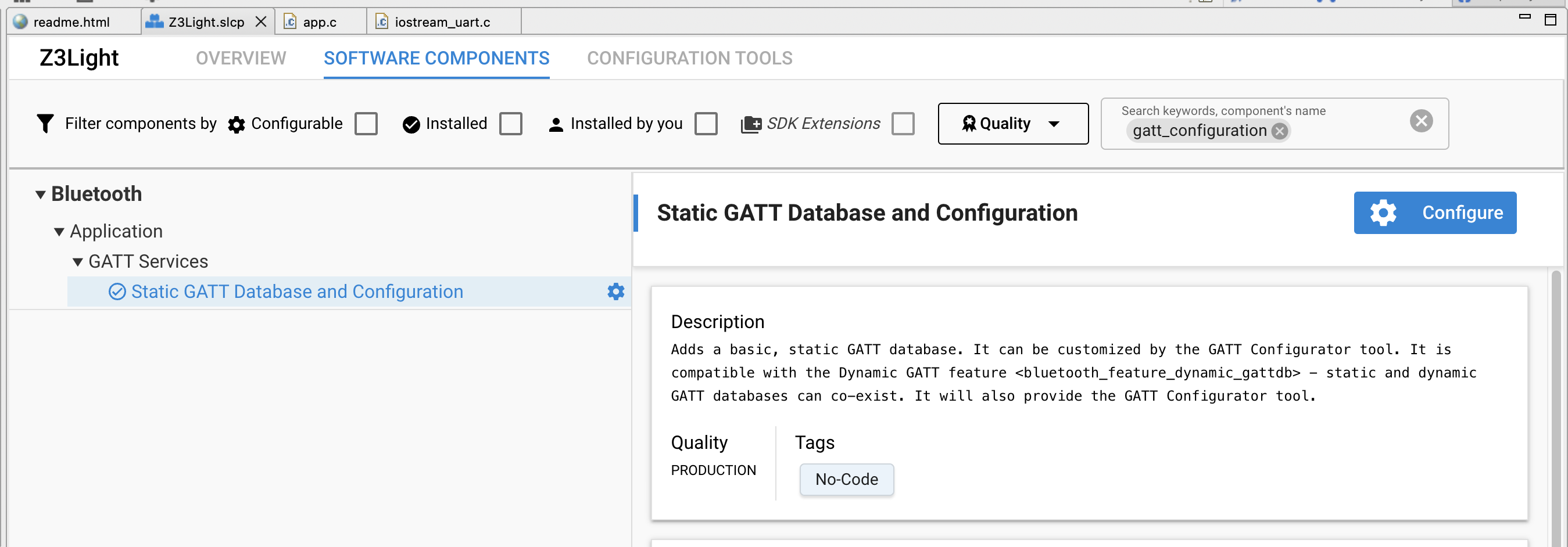Viewport: 1568px width, 547px height.
Task: Enable the Configurable filter checkbox
Action: (x=366, y=124)
